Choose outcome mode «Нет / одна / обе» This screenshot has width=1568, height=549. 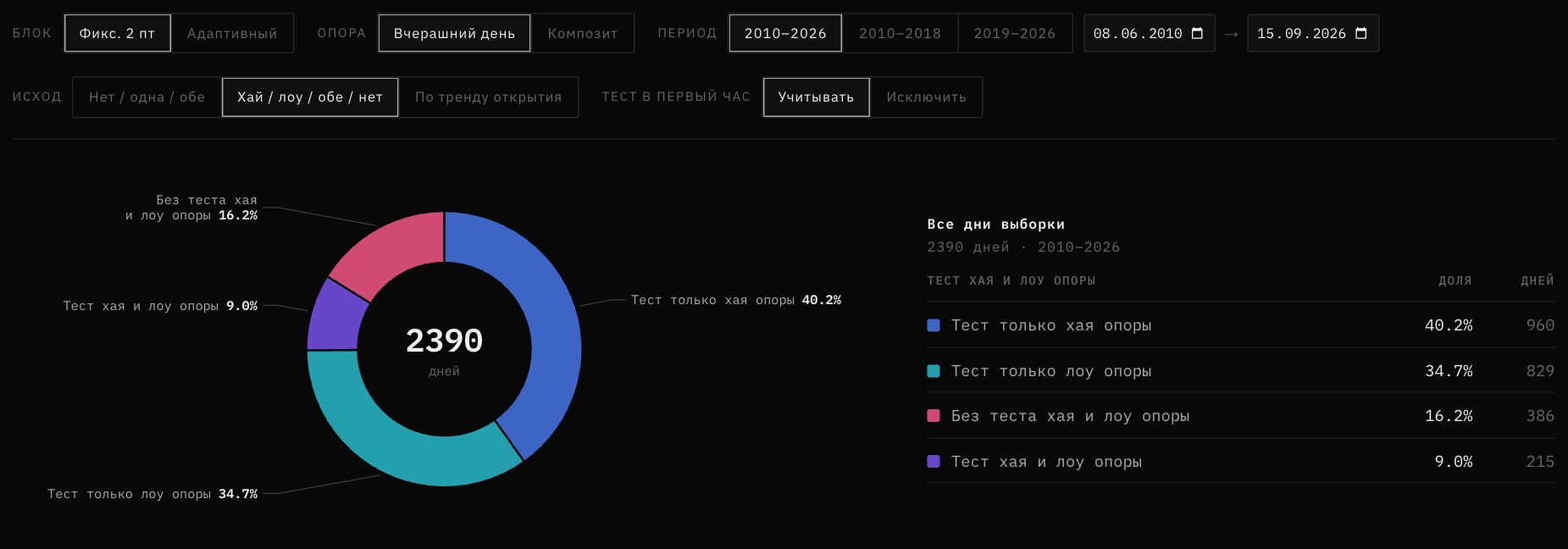[147, 97]
